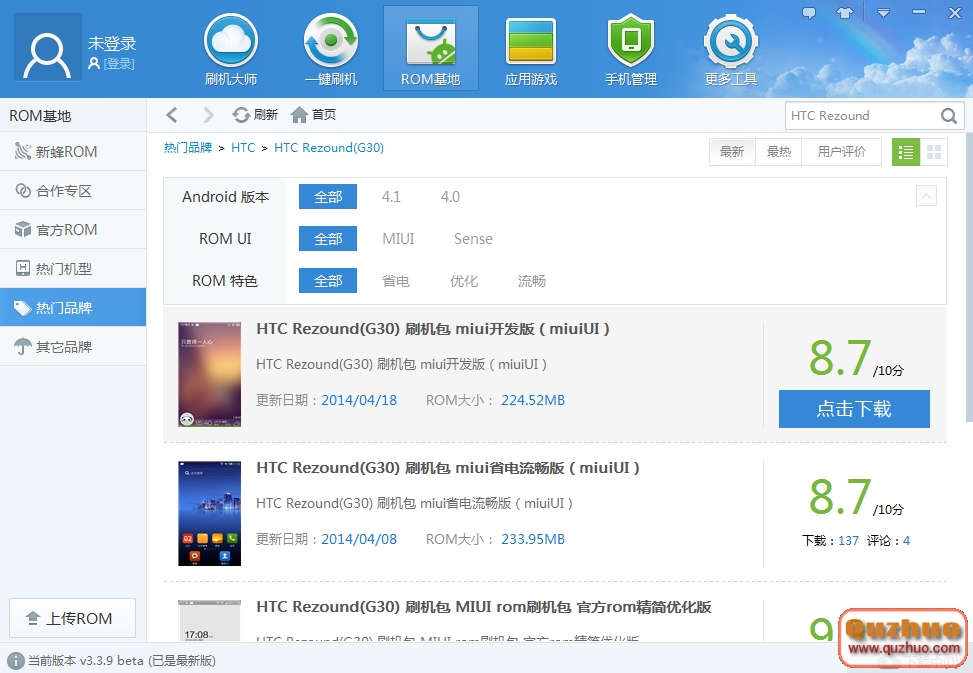973x673 pixels.
Task: Open the title bar dropdown arrow
Action: 882,13
